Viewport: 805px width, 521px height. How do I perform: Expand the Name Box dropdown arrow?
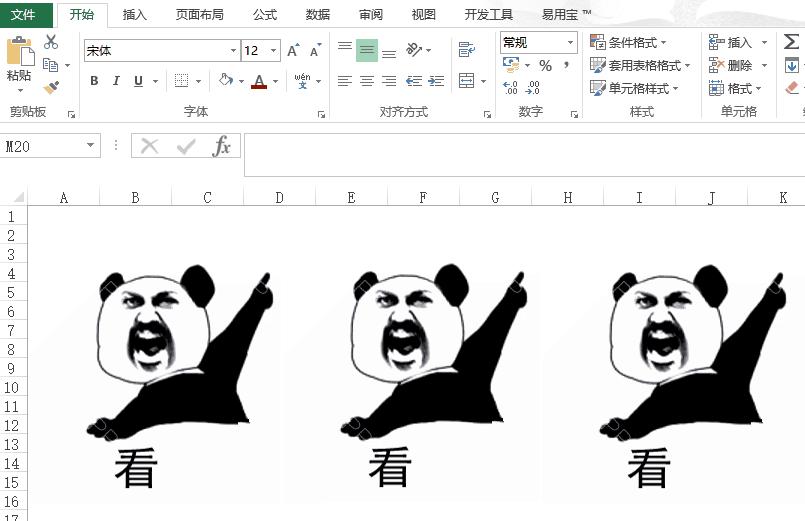click(90, 145)
